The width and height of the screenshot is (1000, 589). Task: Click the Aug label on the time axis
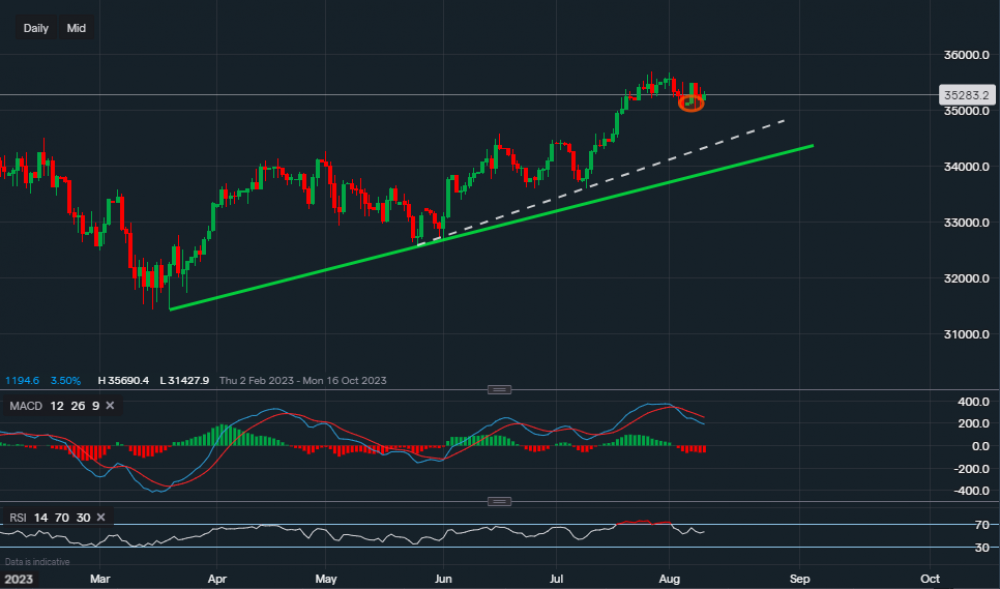tap(668, 578)
